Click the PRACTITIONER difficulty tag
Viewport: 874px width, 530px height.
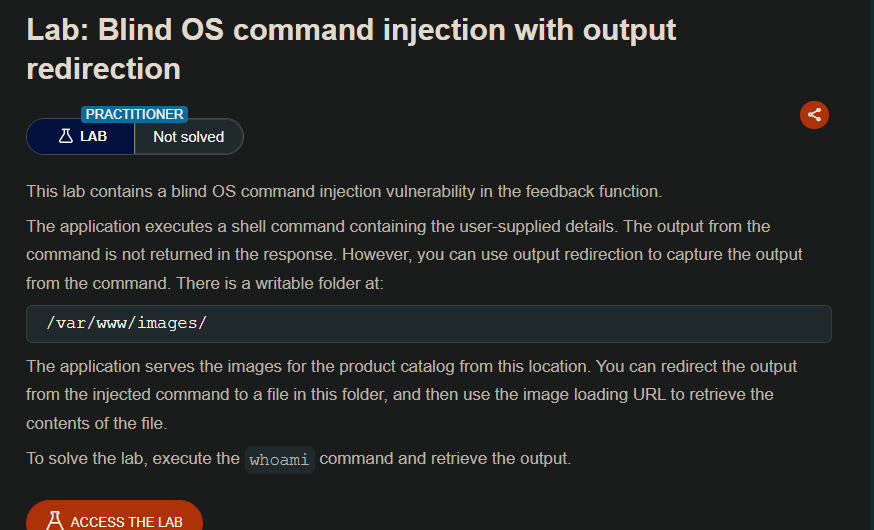[134, 114]
